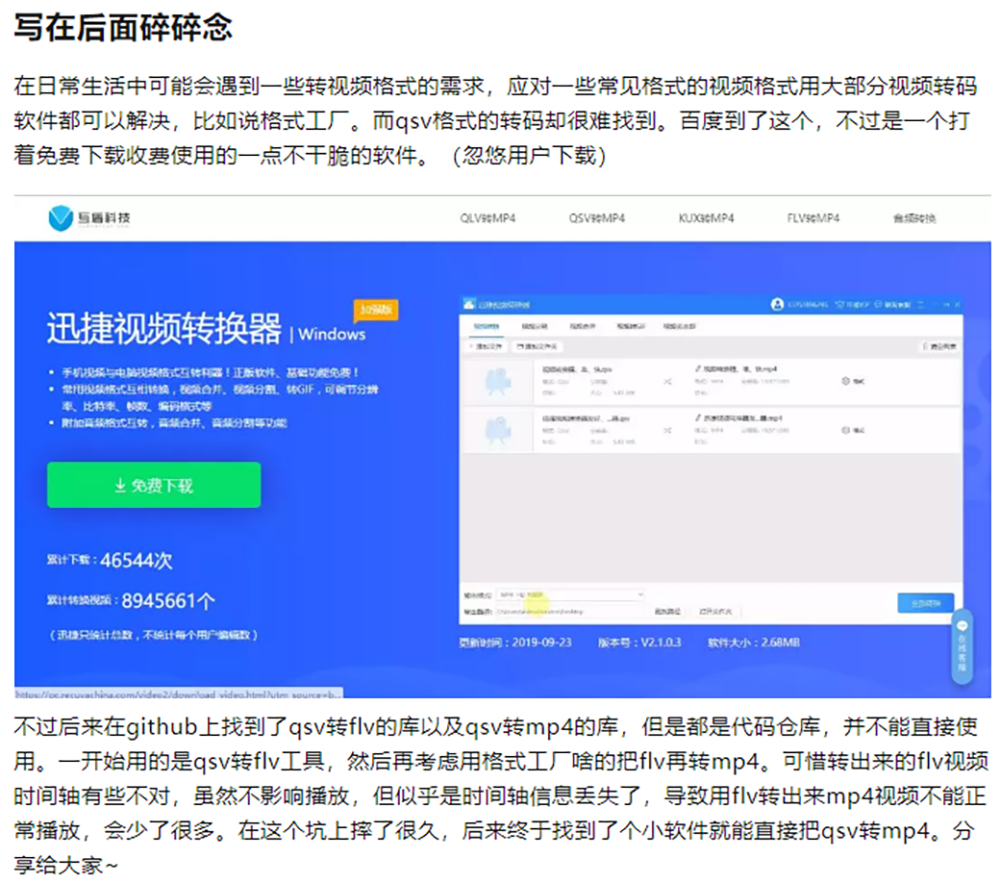Open the QSV转MP4 nav item
Screen dimensions: 1000x883
(597, 218)
